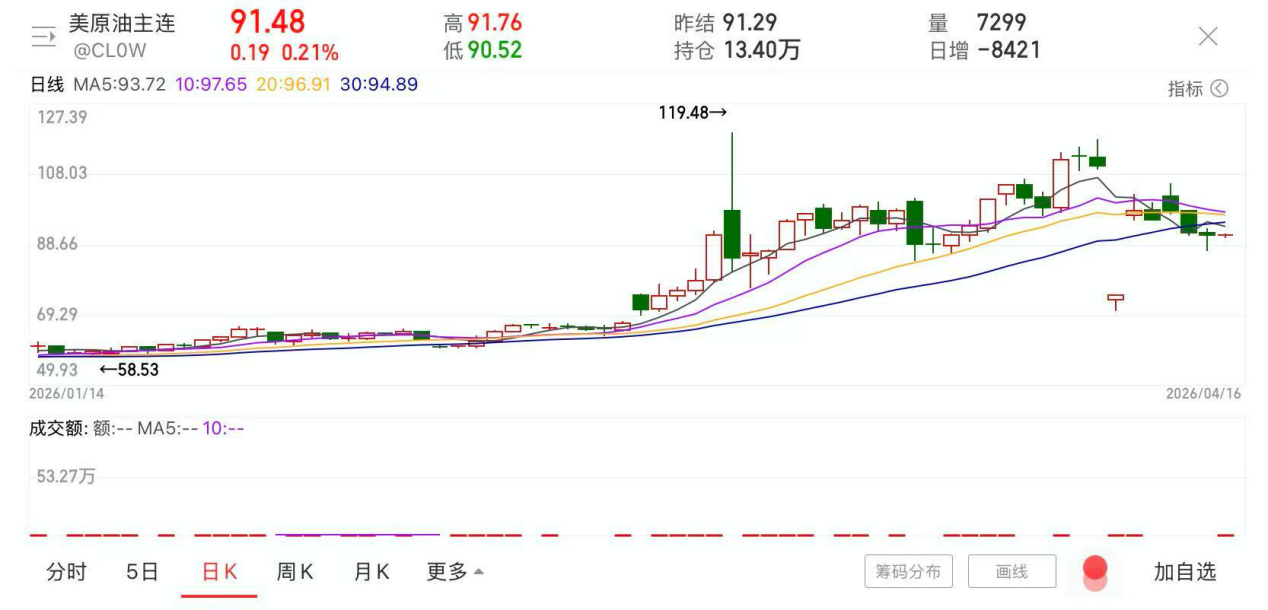Open the 日线 timeframe label

click(x=47, y=85)
